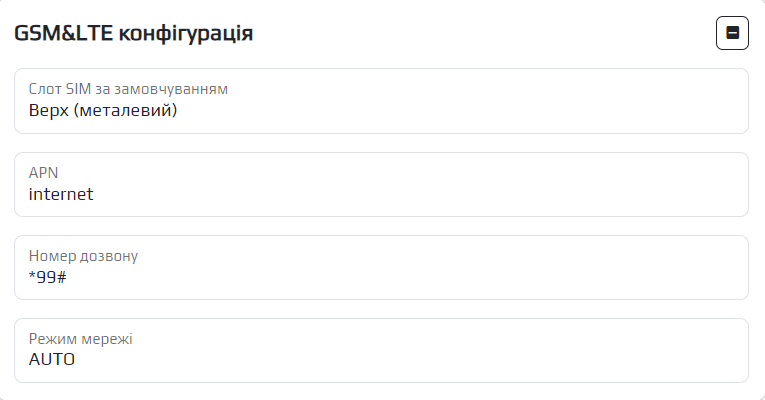Click the empty right side of the Номер дозвону field
The width and height of the screenshot is (765, 400).
pyautogui.click(x=600, y=268)
